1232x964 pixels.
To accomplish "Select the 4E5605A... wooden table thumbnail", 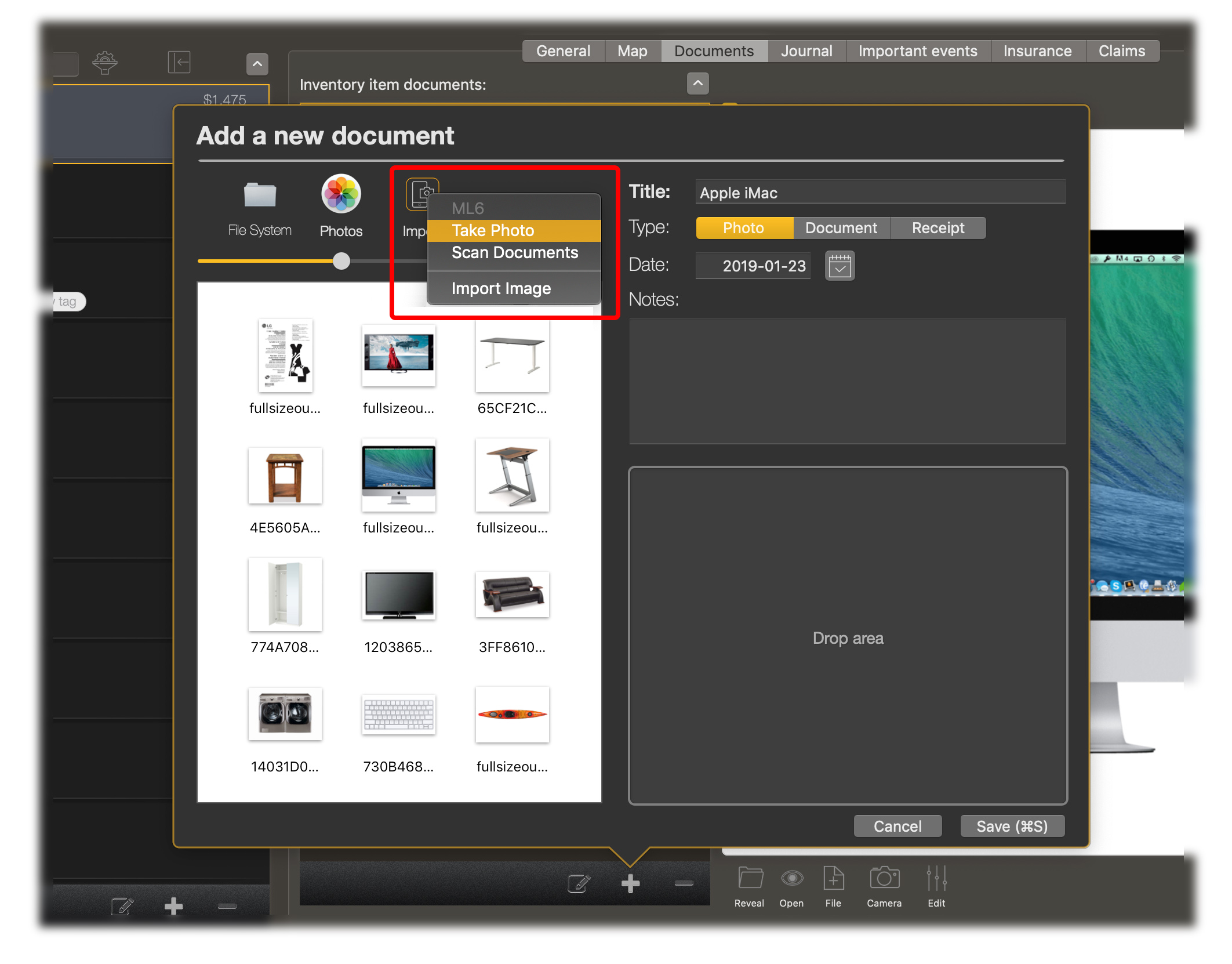I will coord(285,476).
